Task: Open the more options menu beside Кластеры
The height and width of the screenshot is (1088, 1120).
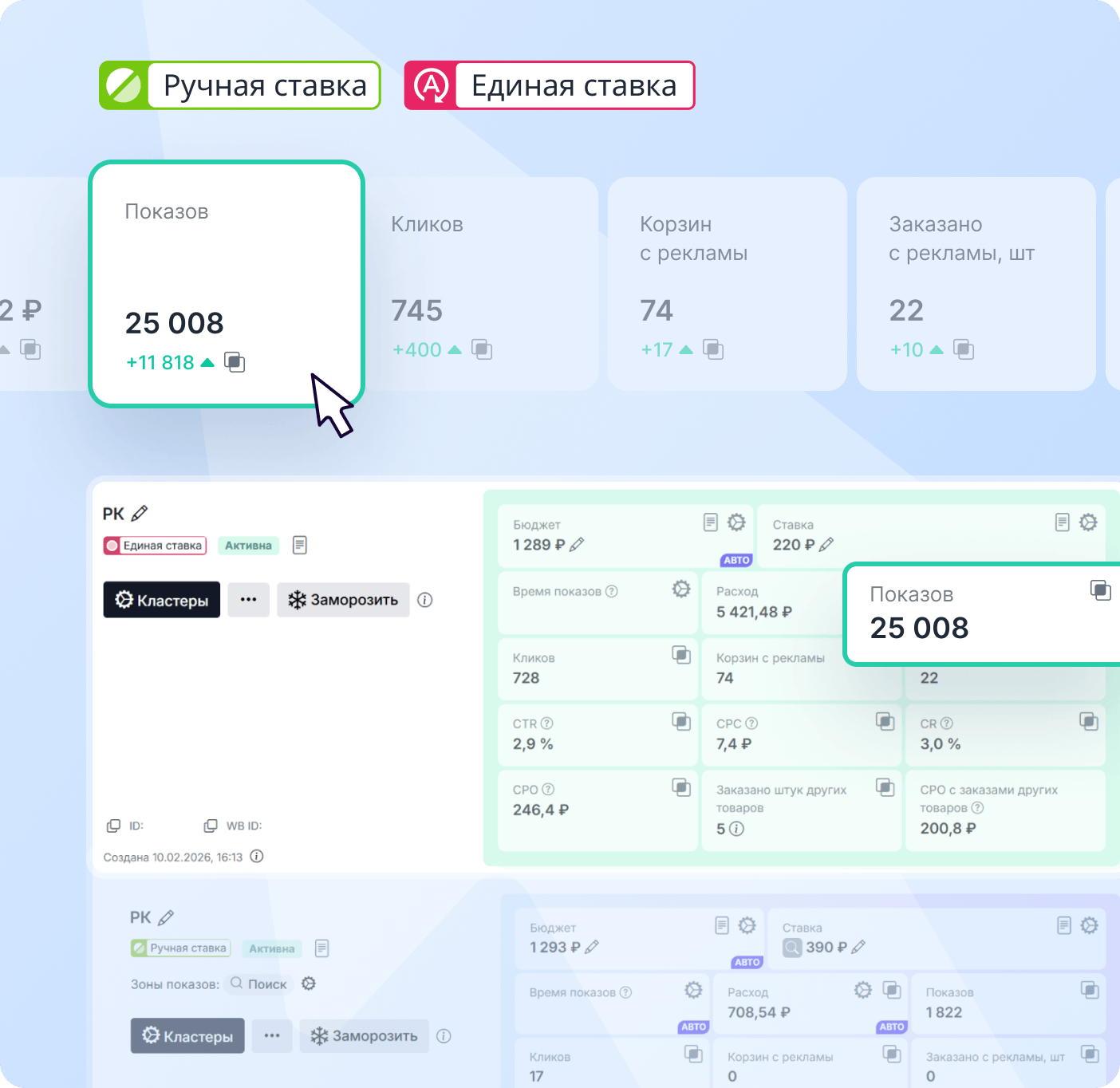Action: click(248, 600)
